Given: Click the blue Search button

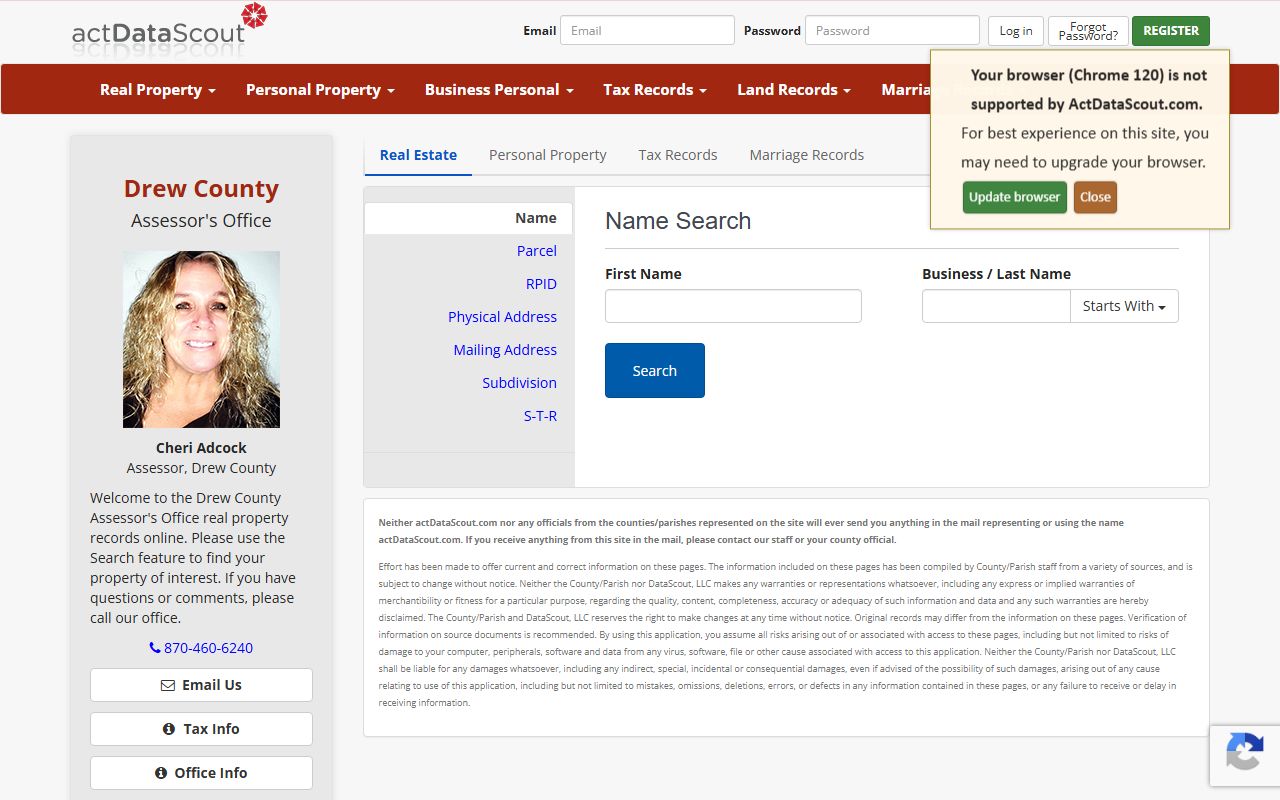Looking at the screenshot, I should click(x=655, y=371).
